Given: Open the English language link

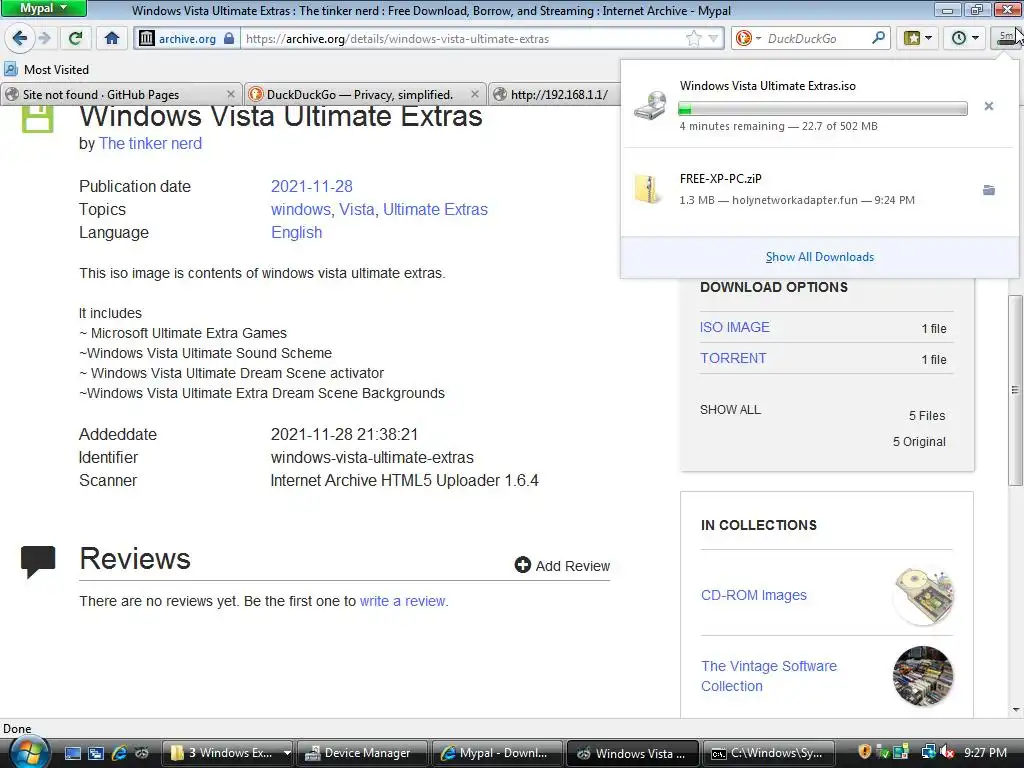Looking at the screenshot, I should click(x=296, y=232).
